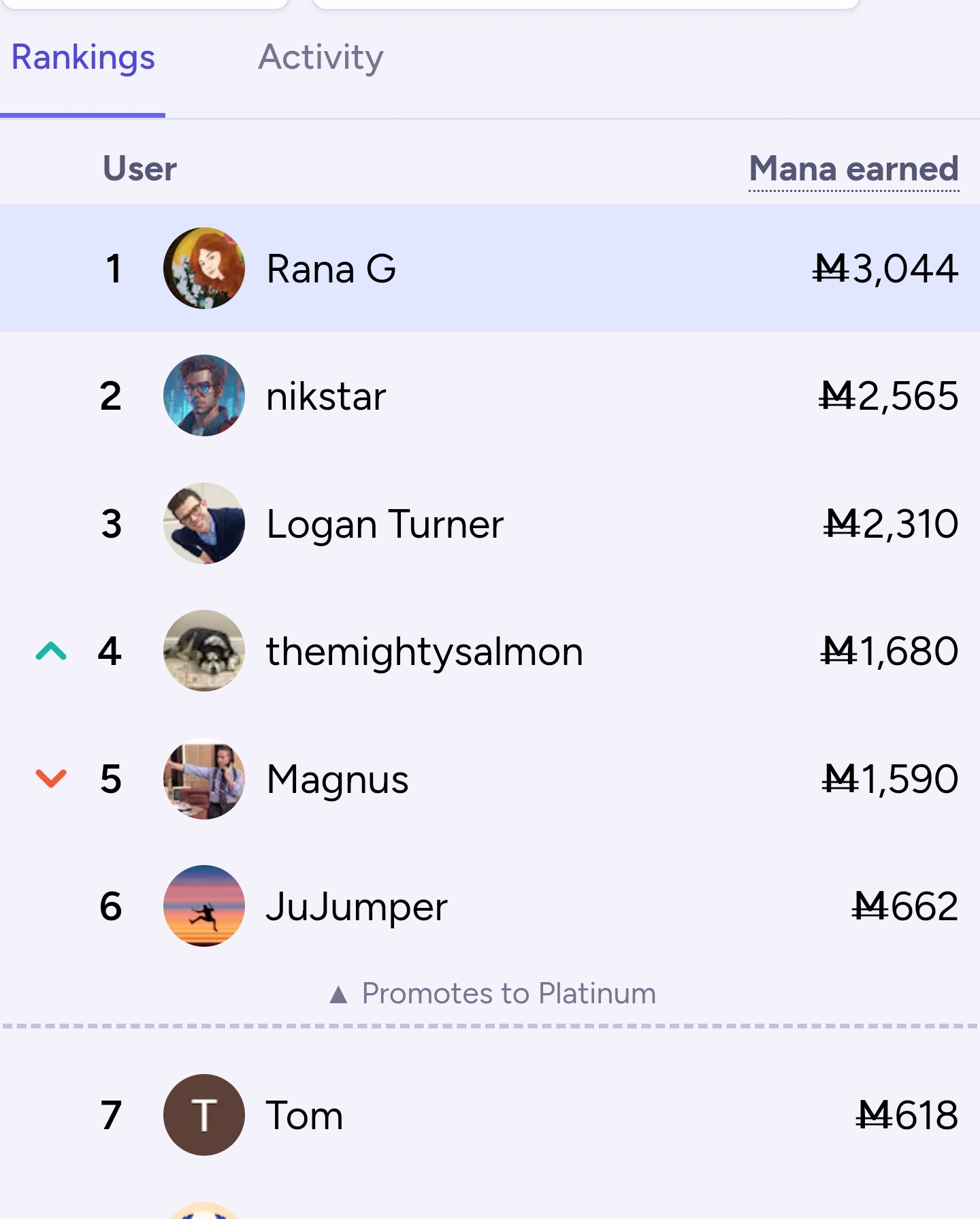Open Magnus's avatar picture

pos(204,779)
